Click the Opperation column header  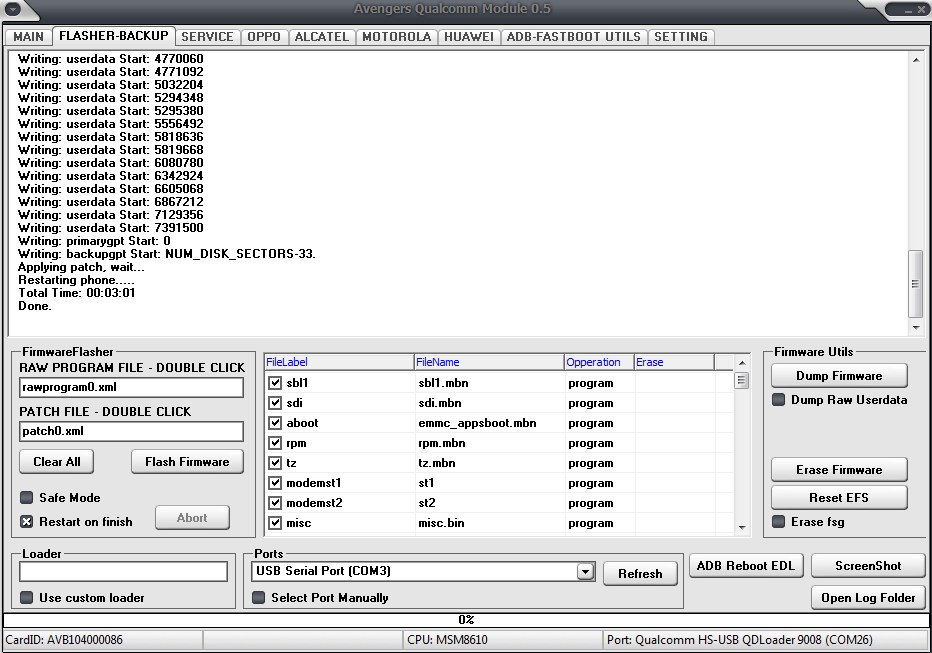click(599, 362)
